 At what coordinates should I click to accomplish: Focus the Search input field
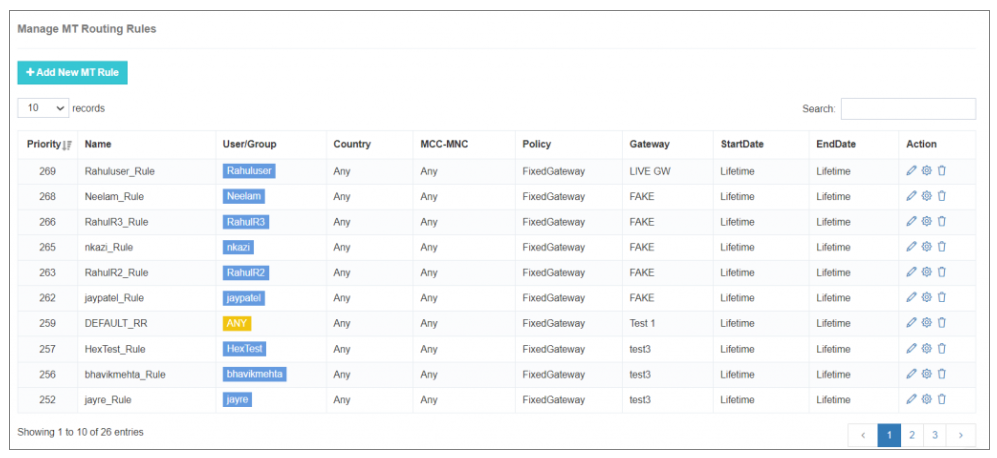(908, 109)
